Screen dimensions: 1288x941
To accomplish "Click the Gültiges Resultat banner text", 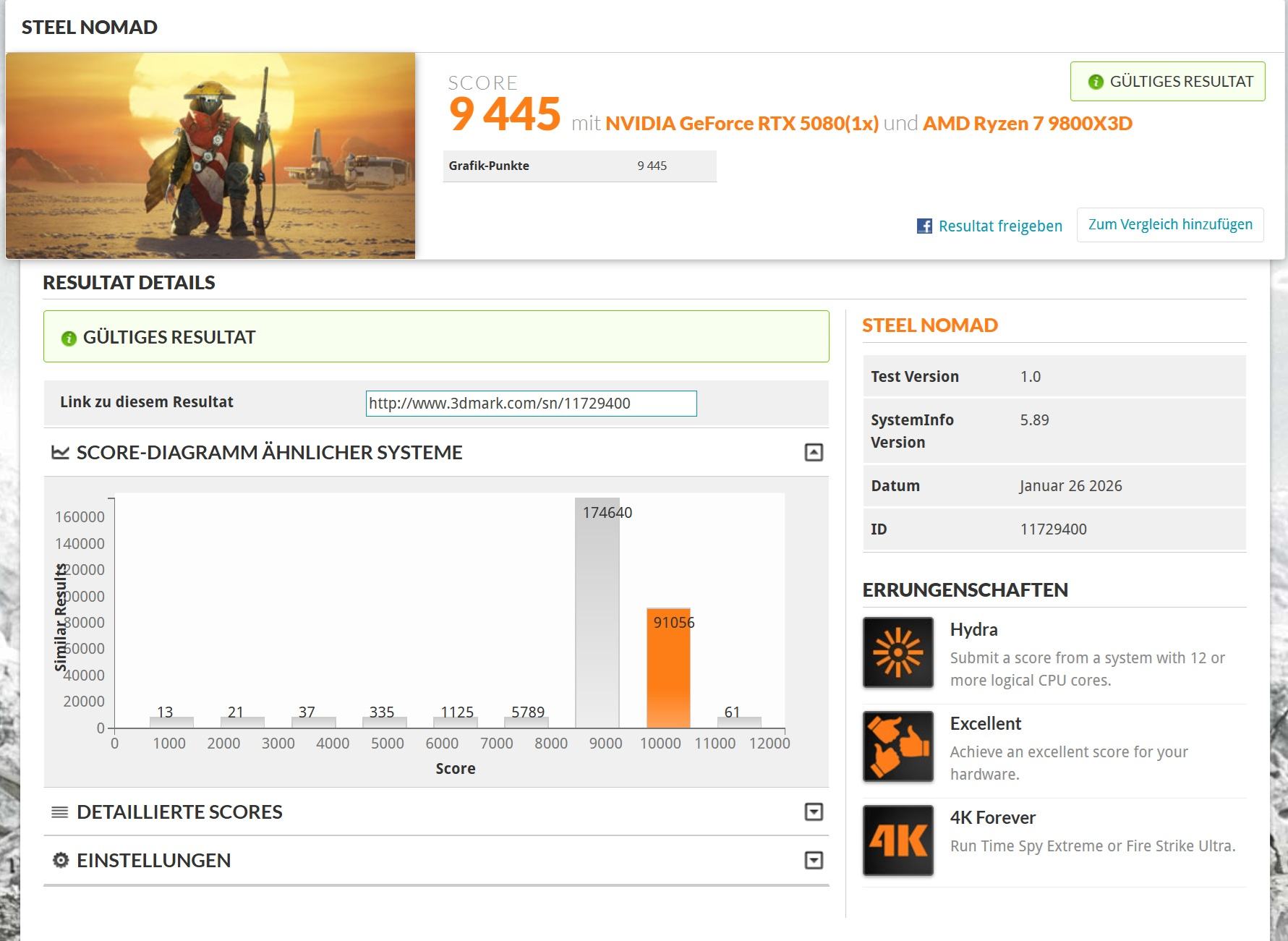I will coord(169,338).
